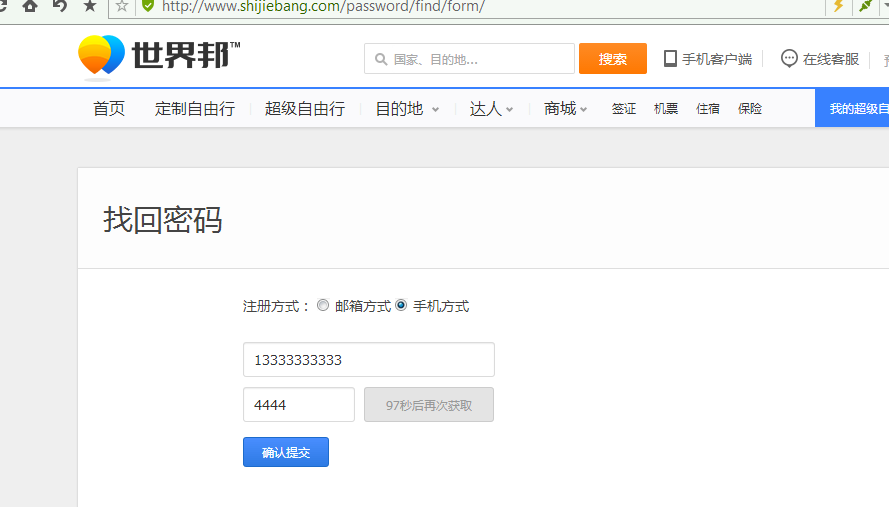889x507 pixels.
Task: Expand the 达人 dropdown arrow
Action: (x=509, y=109)
